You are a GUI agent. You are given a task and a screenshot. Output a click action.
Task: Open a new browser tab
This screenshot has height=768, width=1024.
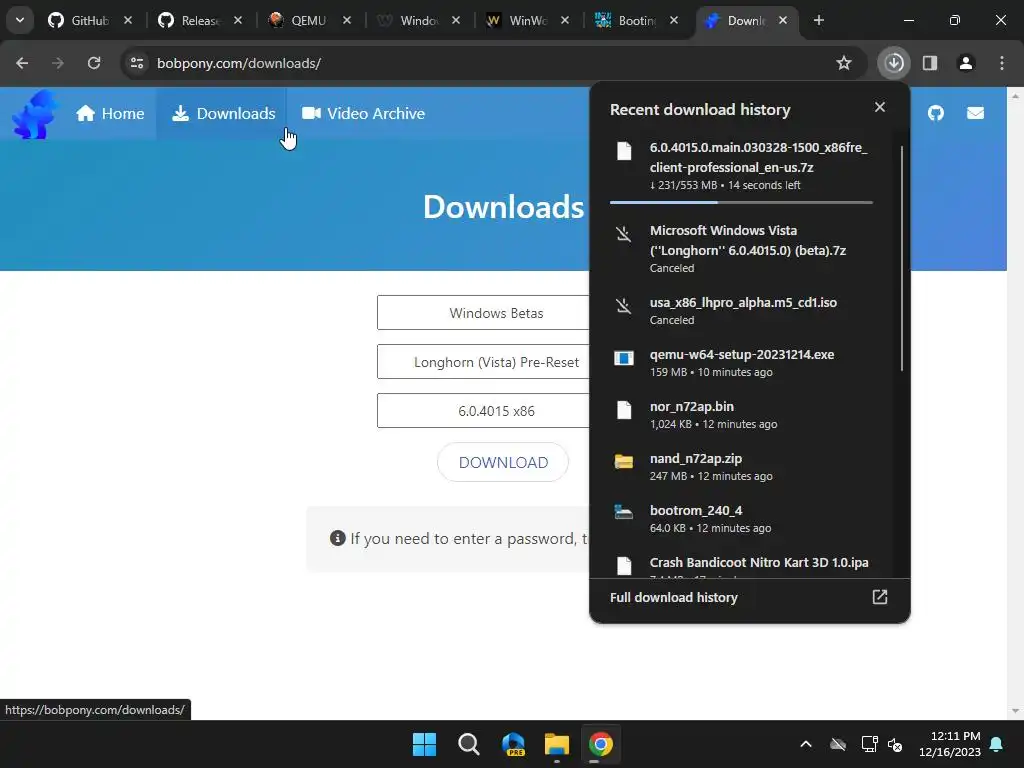click(818, 21)
